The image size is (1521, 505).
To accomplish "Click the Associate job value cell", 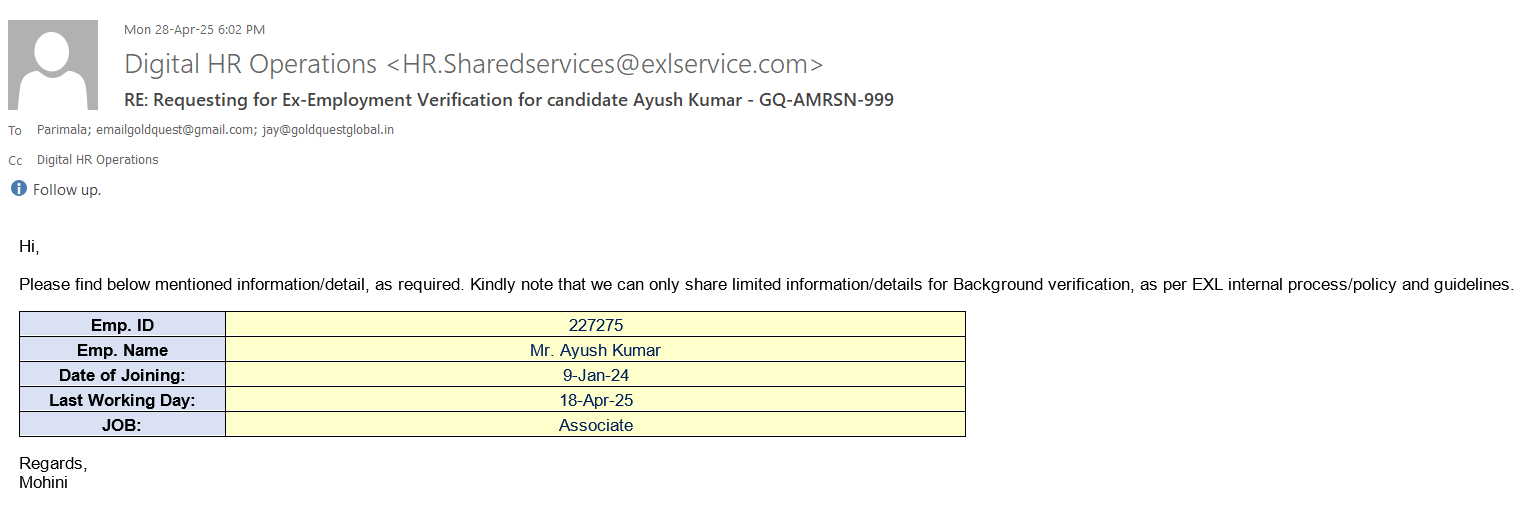I will click(x=595, y=425).
